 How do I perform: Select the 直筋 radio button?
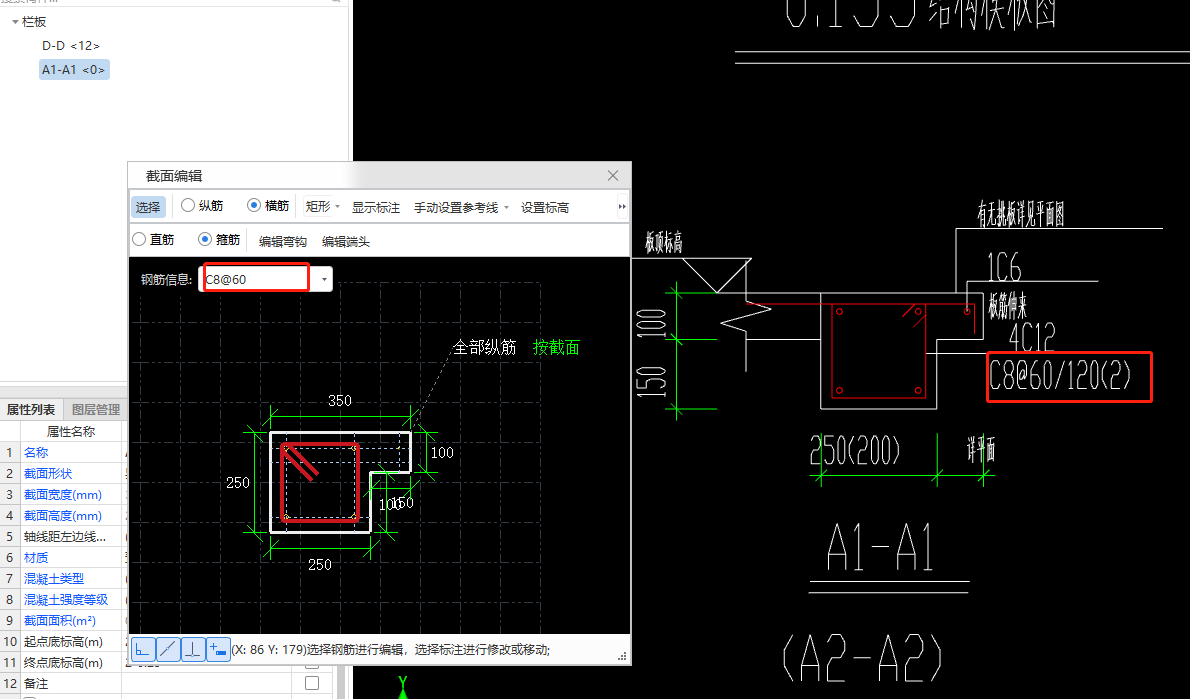click(x=139, y=239)
